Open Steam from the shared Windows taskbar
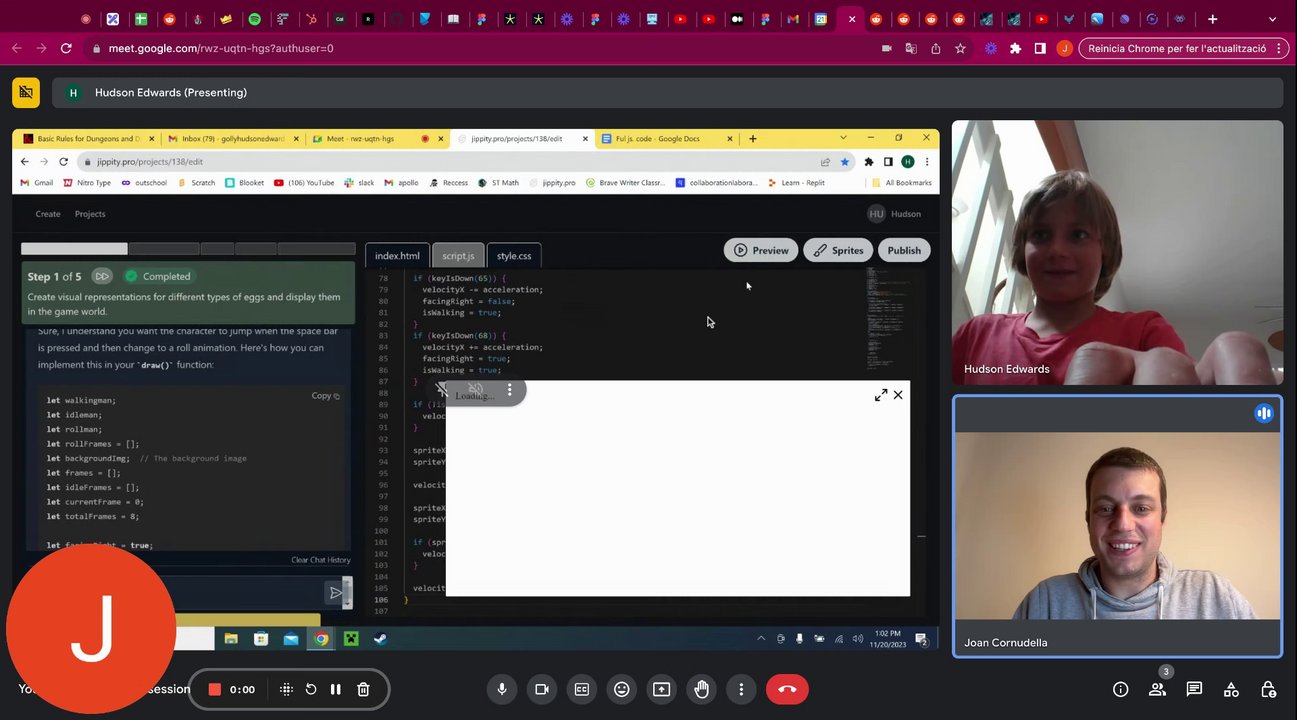The height and width of the screenshot is (720, 1297). (x=380, y=639)
